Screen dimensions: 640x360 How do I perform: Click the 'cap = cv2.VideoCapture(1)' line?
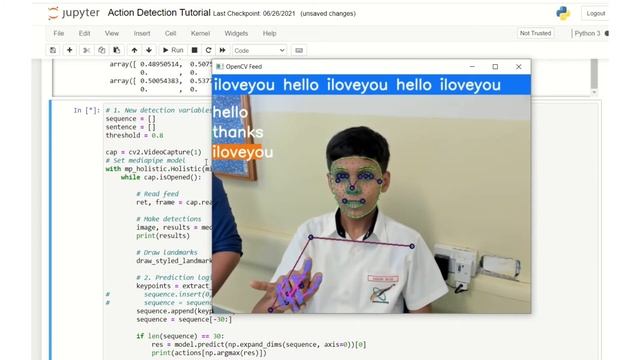coord(153,152)
